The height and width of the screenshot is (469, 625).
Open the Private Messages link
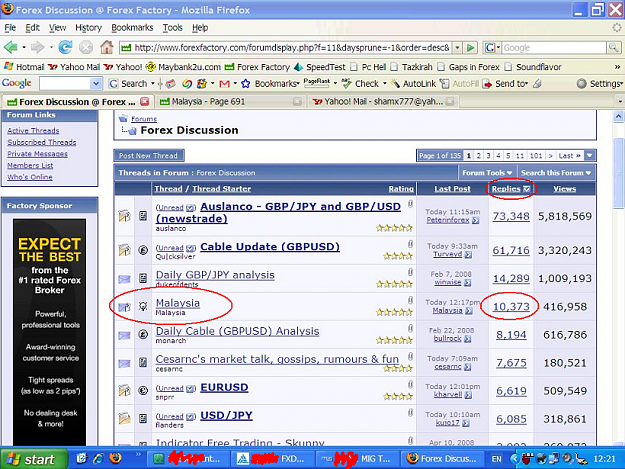tap(37, 153)
